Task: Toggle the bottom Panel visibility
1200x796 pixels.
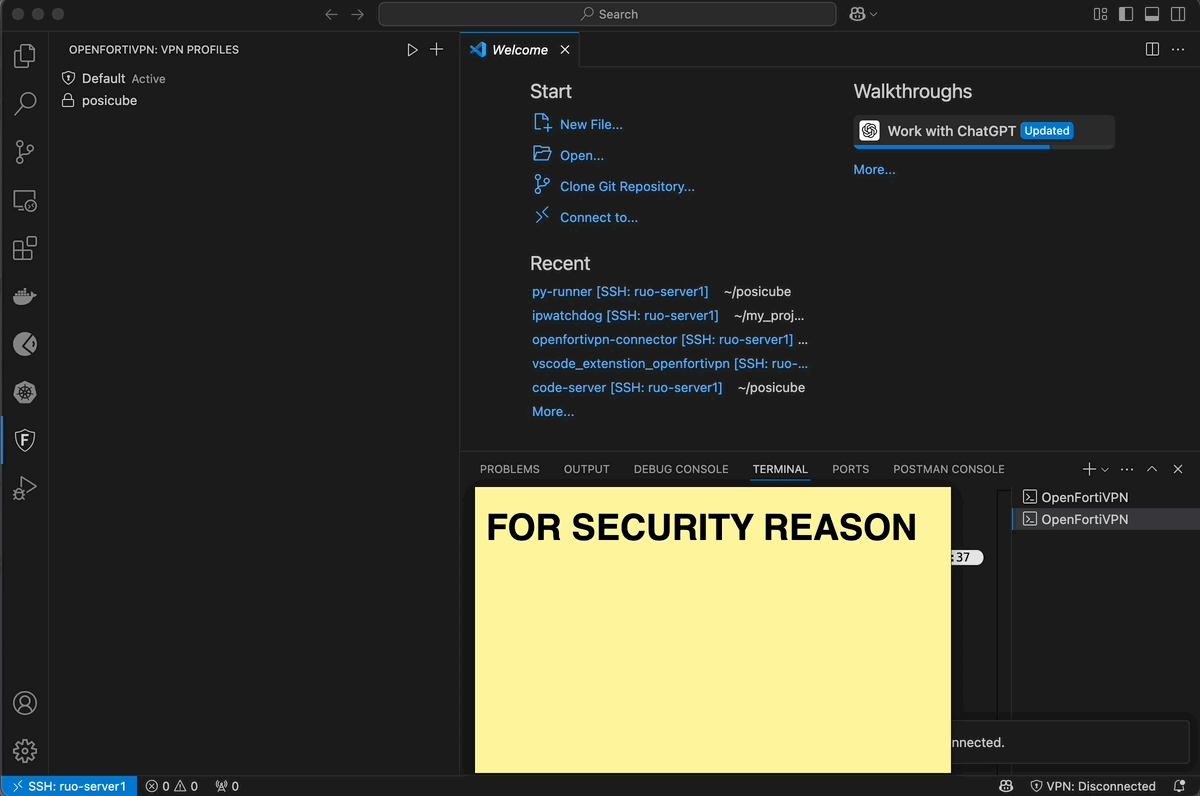Action: click(1152, 14)
